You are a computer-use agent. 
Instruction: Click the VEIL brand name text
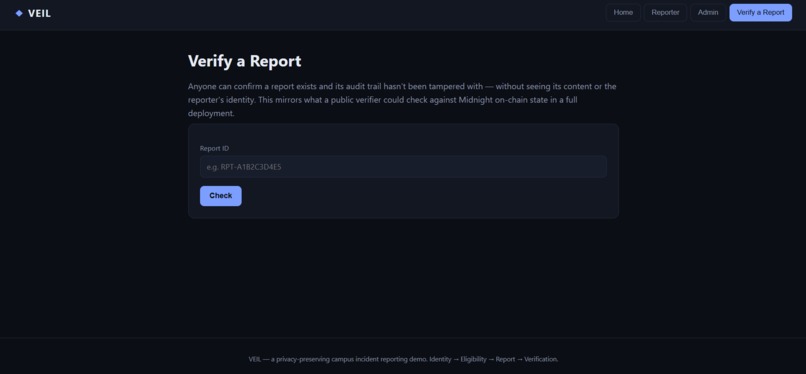pos(40,14)
